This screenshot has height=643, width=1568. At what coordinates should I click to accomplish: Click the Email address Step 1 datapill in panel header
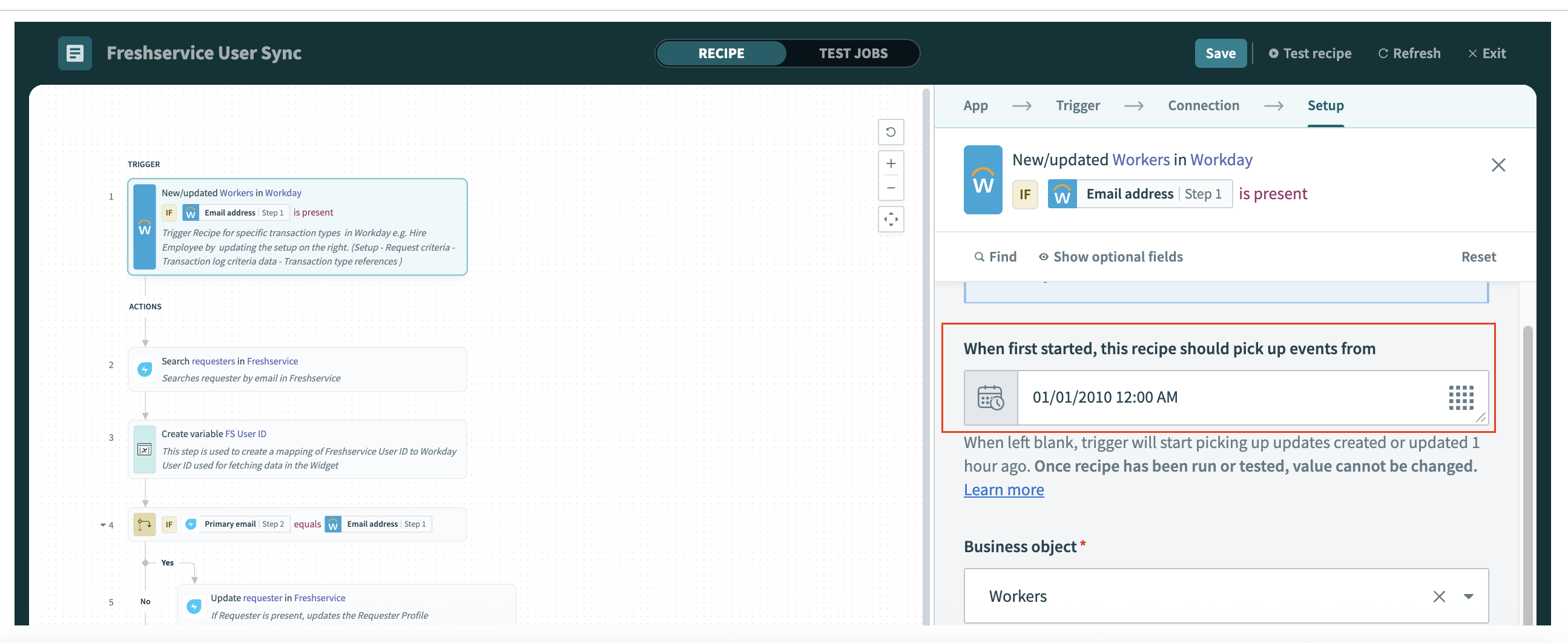coord(1139,194)
